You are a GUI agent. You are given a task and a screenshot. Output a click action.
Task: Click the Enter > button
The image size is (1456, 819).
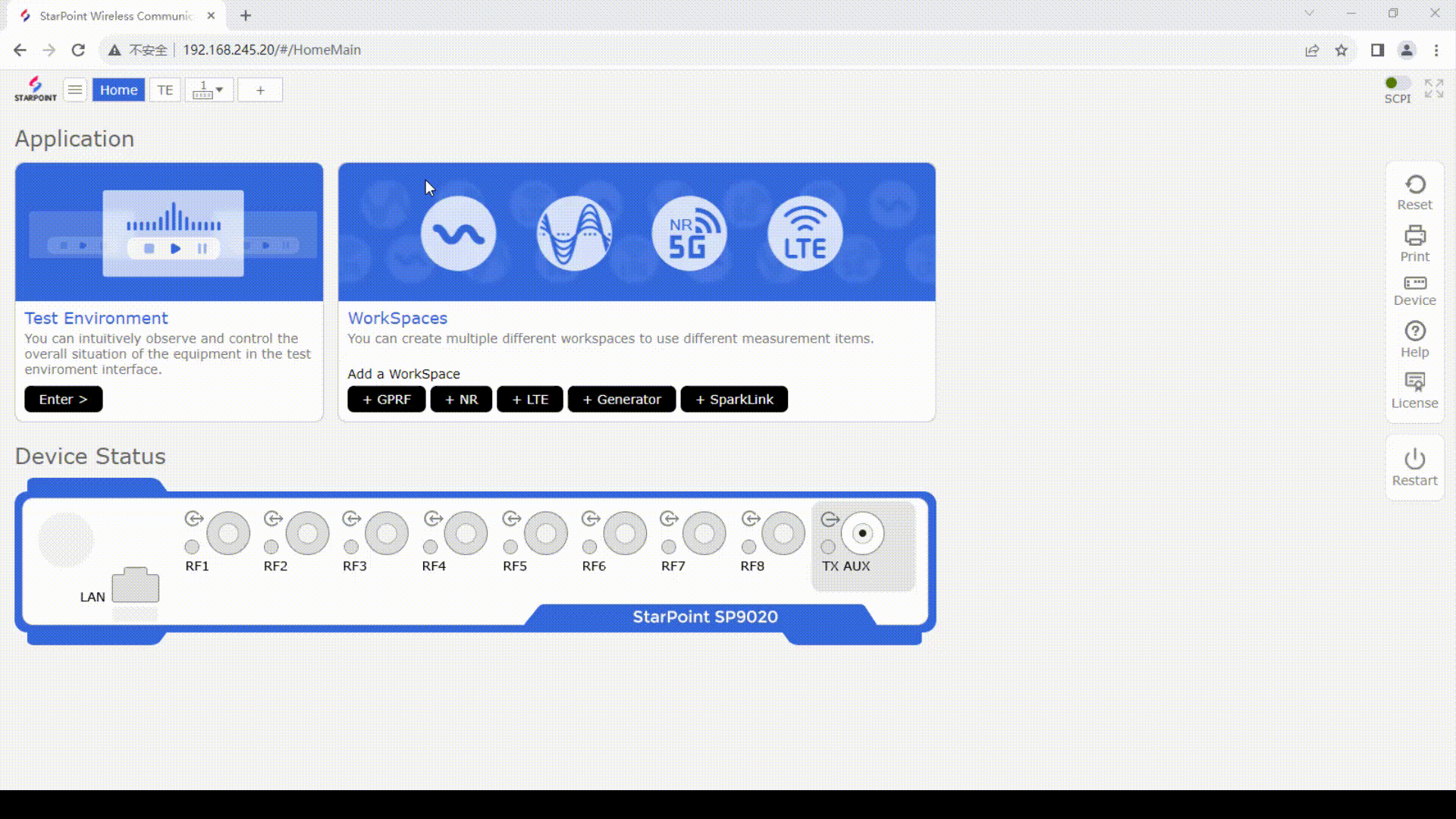(x=64, y=399)
